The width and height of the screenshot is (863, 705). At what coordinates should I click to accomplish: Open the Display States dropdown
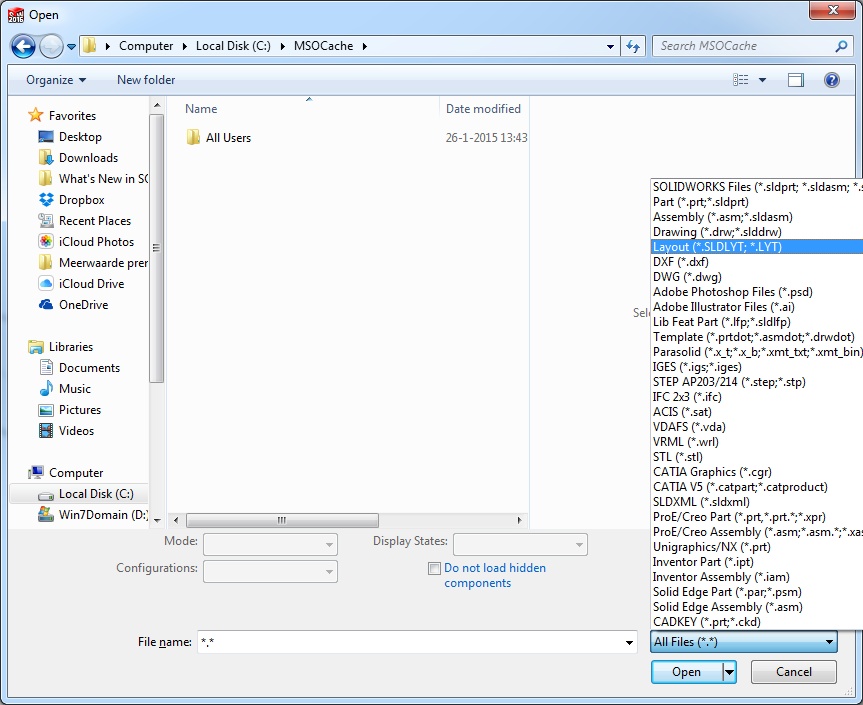pos(520,544)
